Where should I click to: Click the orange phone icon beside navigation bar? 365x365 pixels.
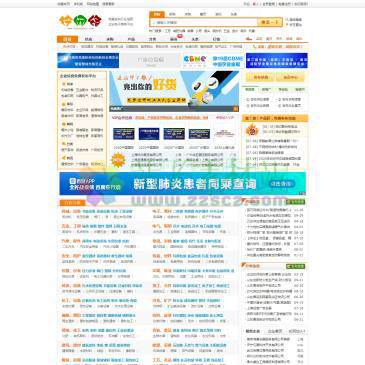(x=249, y=39)
